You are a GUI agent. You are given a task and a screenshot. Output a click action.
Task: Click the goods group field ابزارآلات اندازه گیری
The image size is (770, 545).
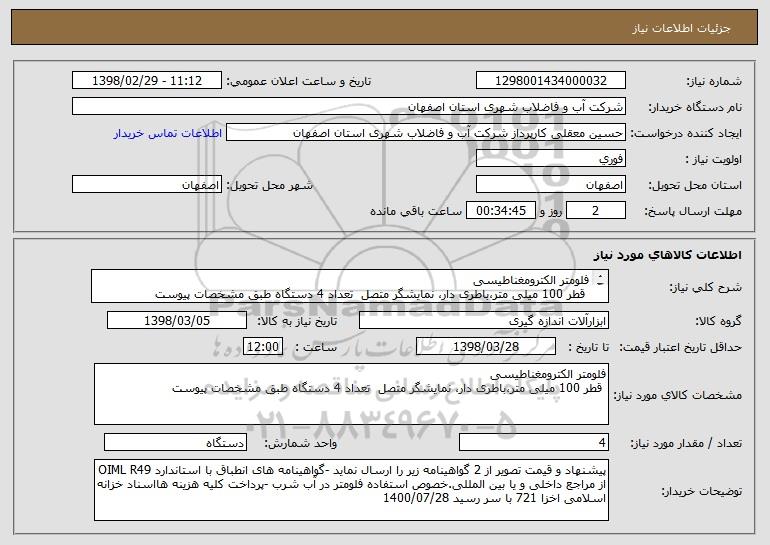[484, 321]
